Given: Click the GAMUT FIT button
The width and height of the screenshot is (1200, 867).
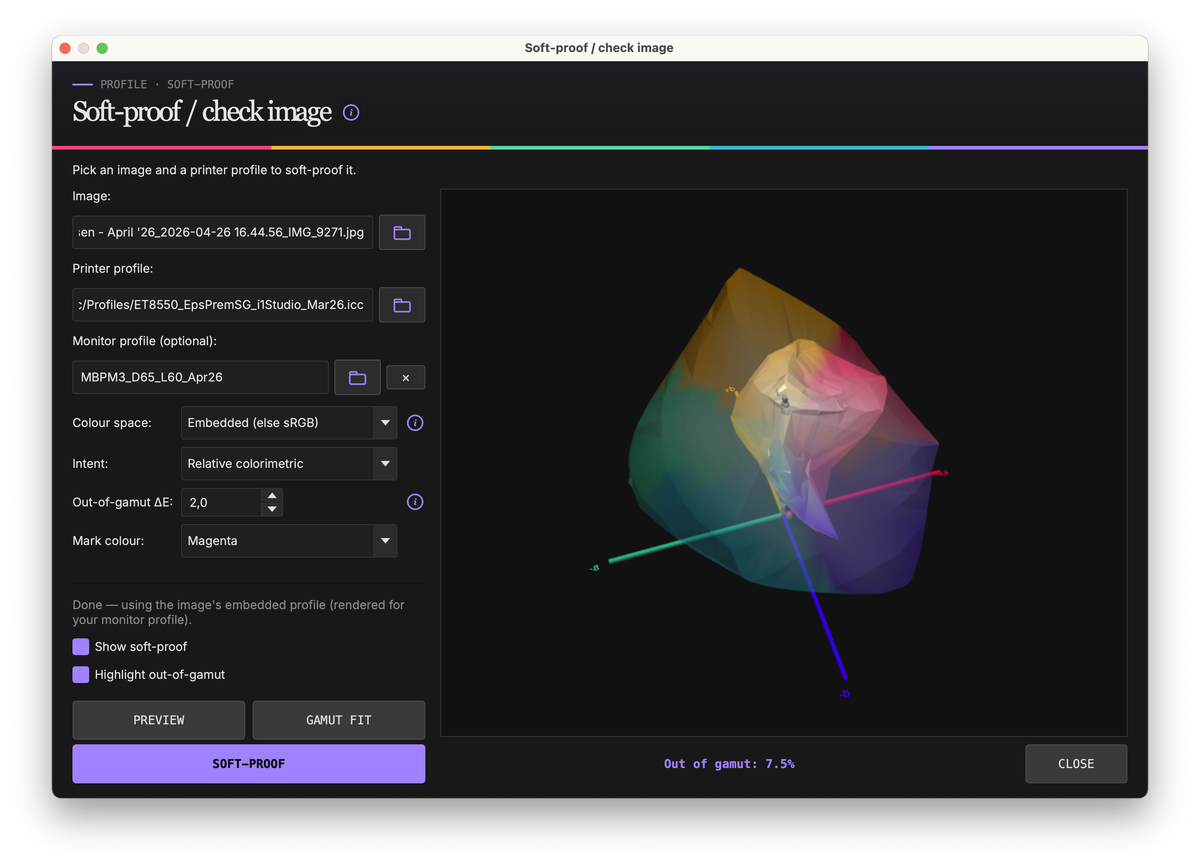Looking at the screenshot, I should (339, 720).
